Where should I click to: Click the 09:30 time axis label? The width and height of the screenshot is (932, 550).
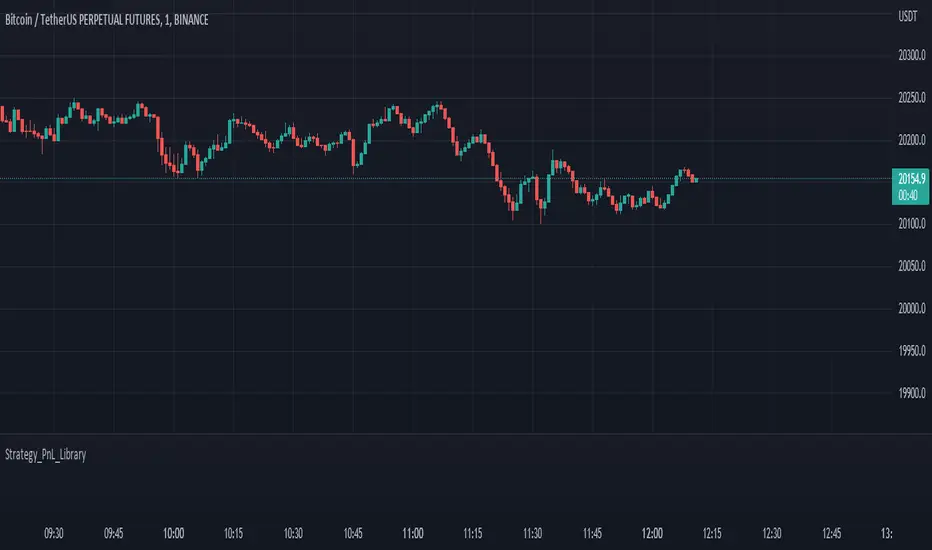click(x=58, y=533)
